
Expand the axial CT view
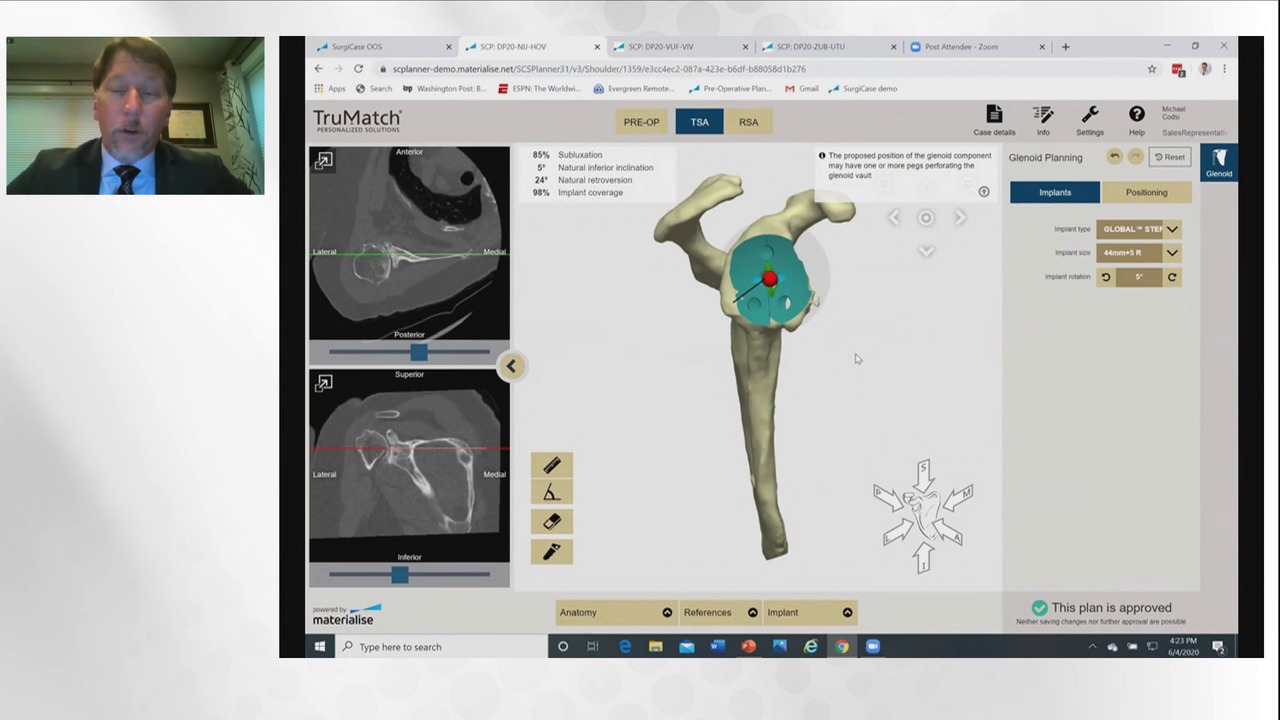(x=323, y=160)
